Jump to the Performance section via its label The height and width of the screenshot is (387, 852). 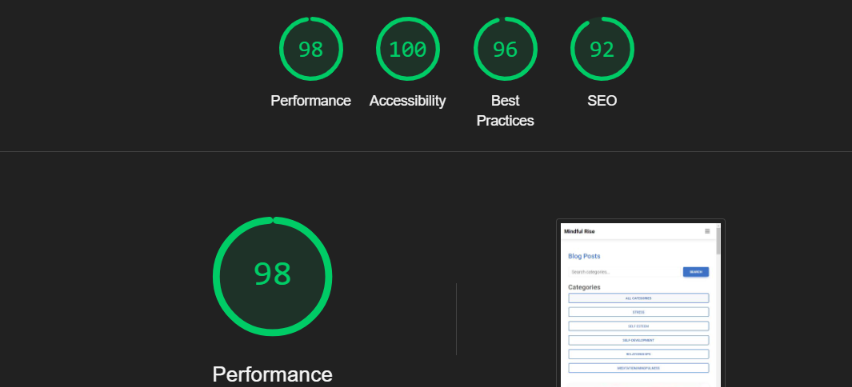click(x=311, y=101)
